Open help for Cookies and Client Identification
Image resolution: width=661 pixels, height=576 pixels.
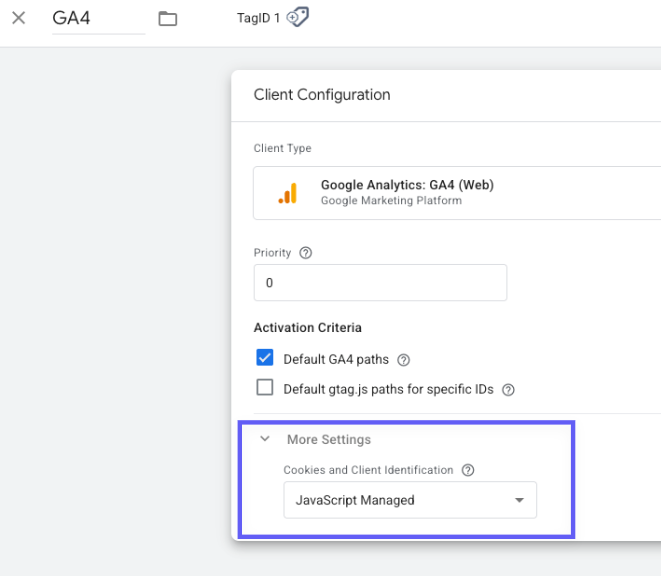[468, 470]
